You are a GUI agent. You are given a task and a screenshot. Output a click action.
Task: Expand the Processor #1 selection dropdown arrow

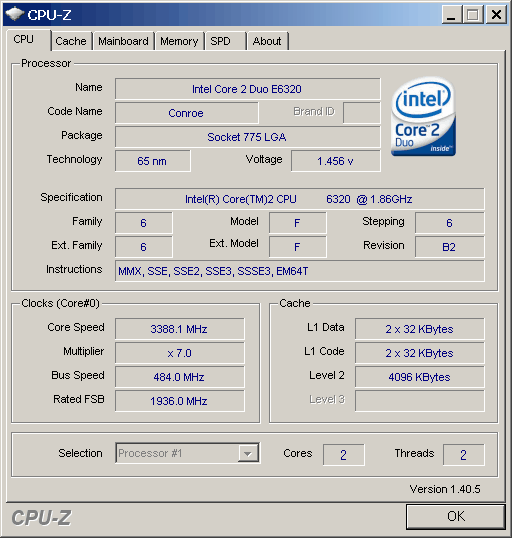[248, 454]
